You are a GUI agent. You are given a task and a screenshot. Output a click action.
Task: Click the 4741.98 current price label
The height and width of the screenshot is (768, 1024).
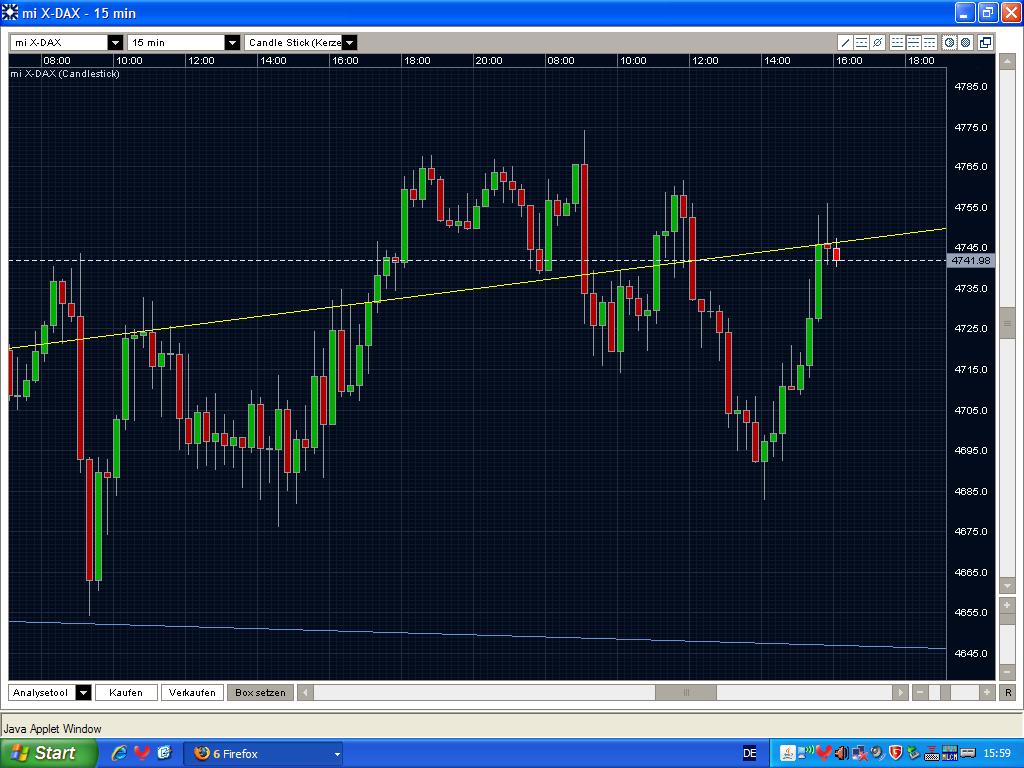coord(970,261)
